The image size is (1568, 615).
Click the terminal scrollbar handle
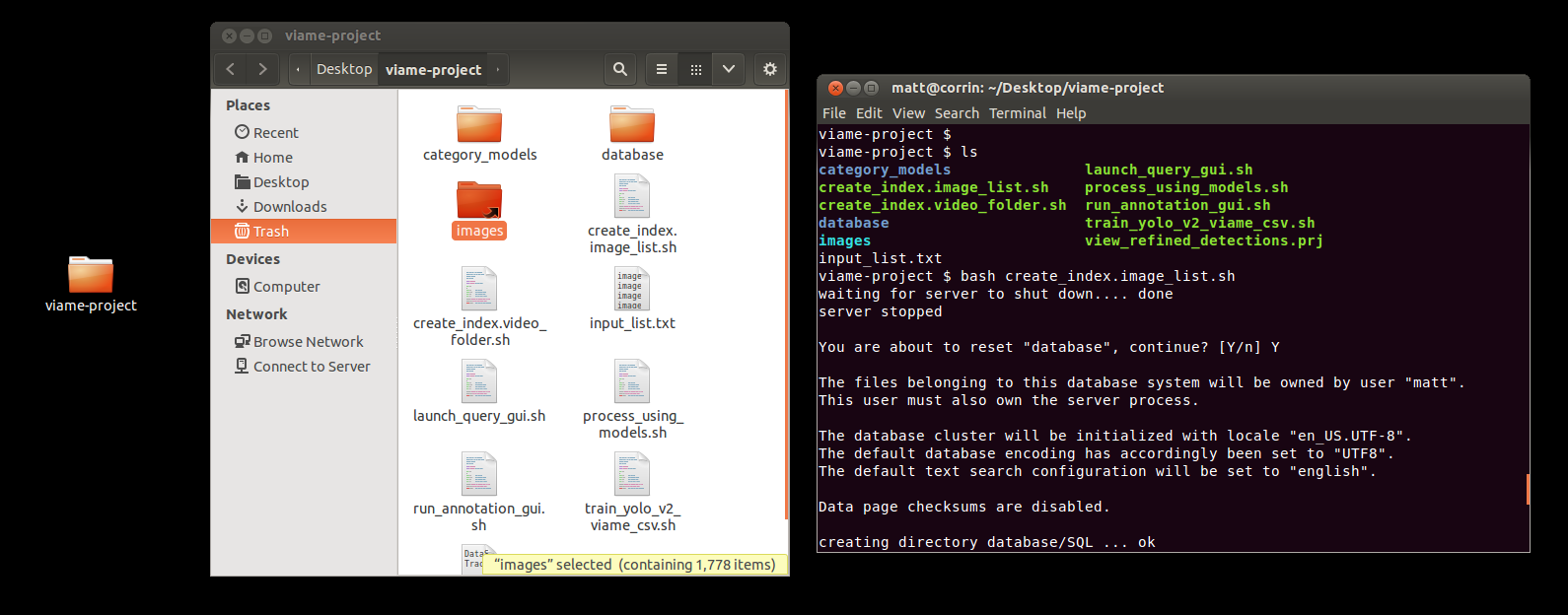click(x=1528, y=489)
